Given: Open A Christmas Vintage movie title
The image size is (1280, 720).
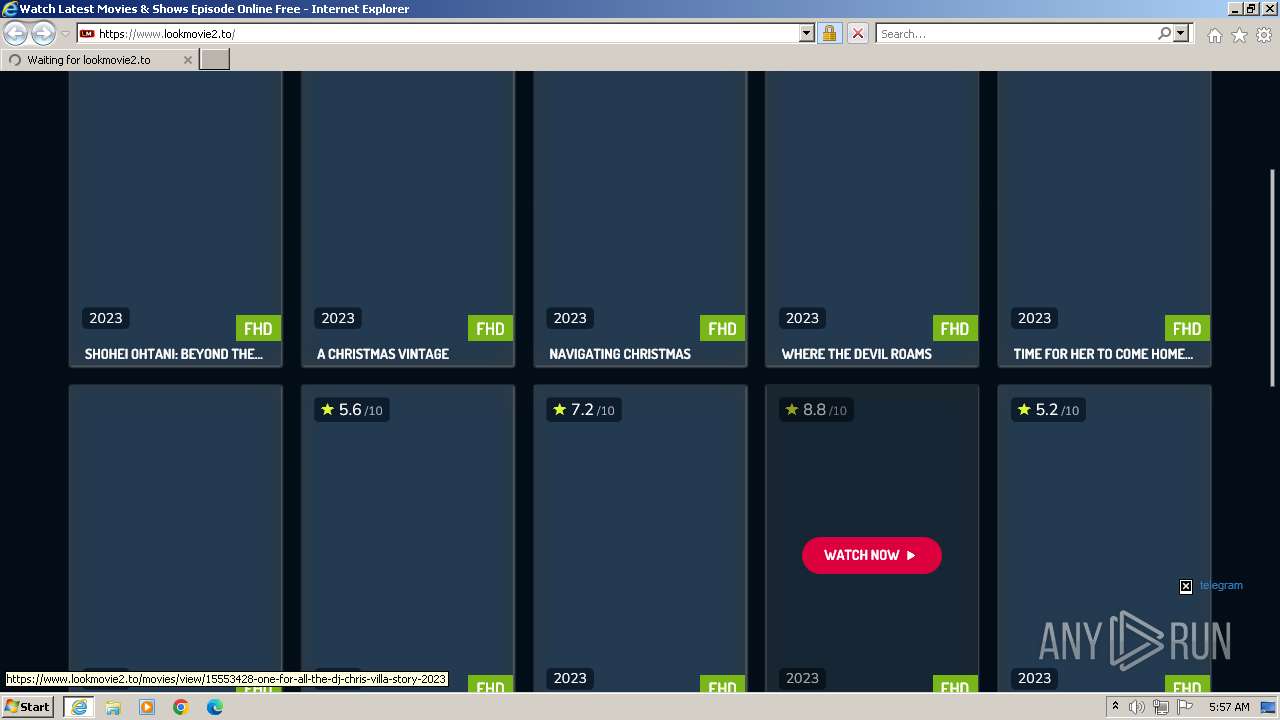Looking at the screenshot, I should click(383, 354).
